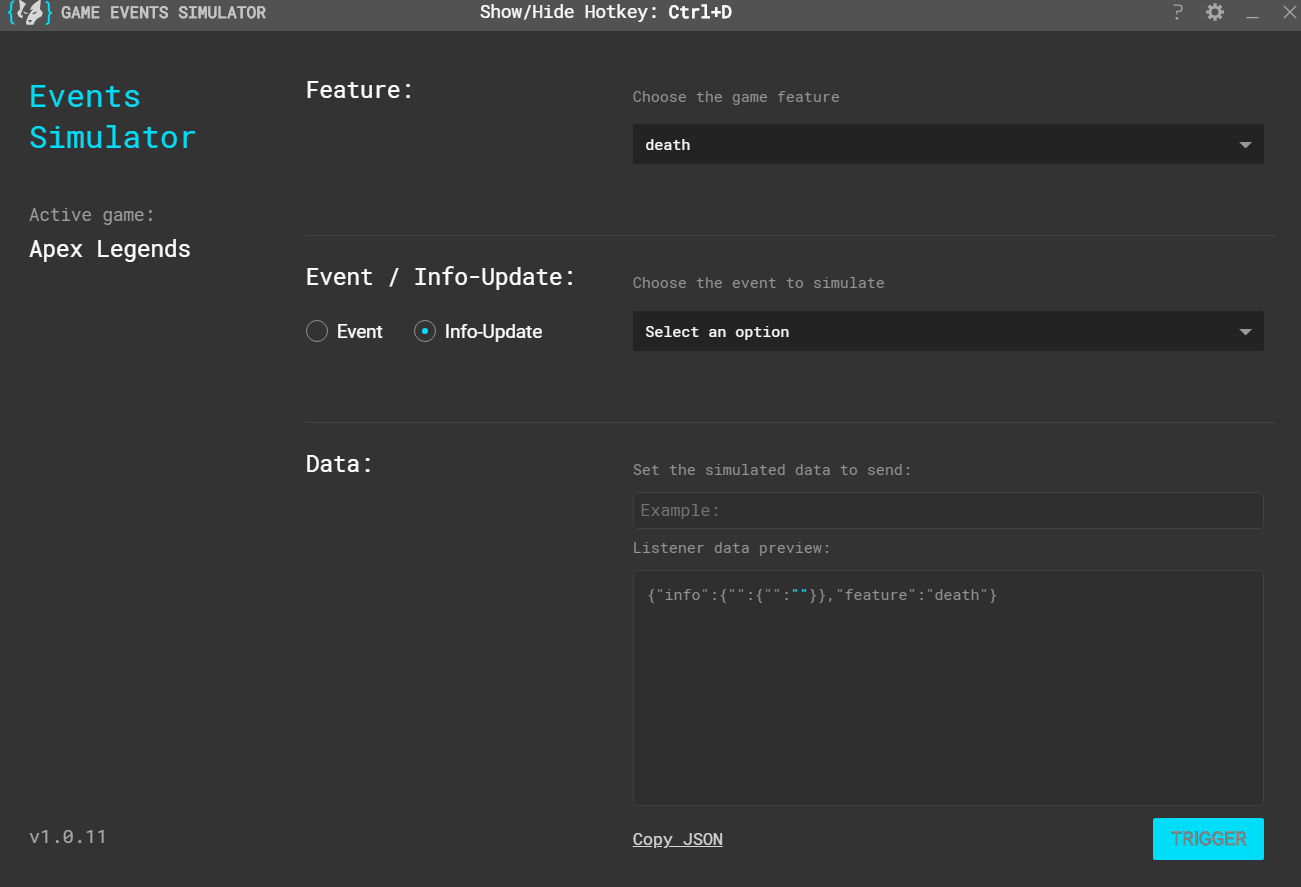Expand the game feature dropdown showing death
This screenshot has width=1301, height=887.
click(x=948, y=144)
